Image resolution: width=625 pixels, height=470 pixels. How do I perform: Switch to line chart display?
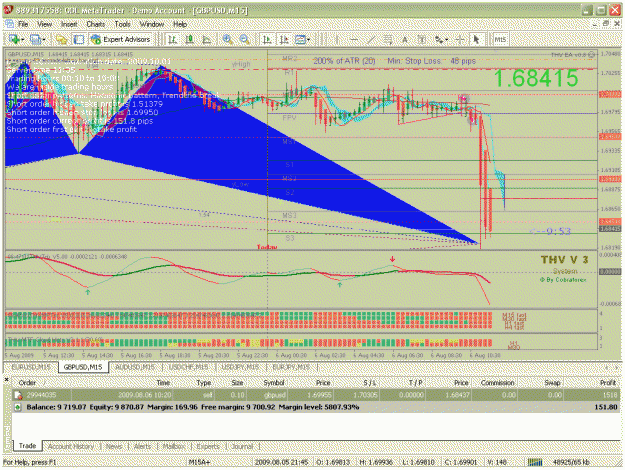[x=207, y=39]
